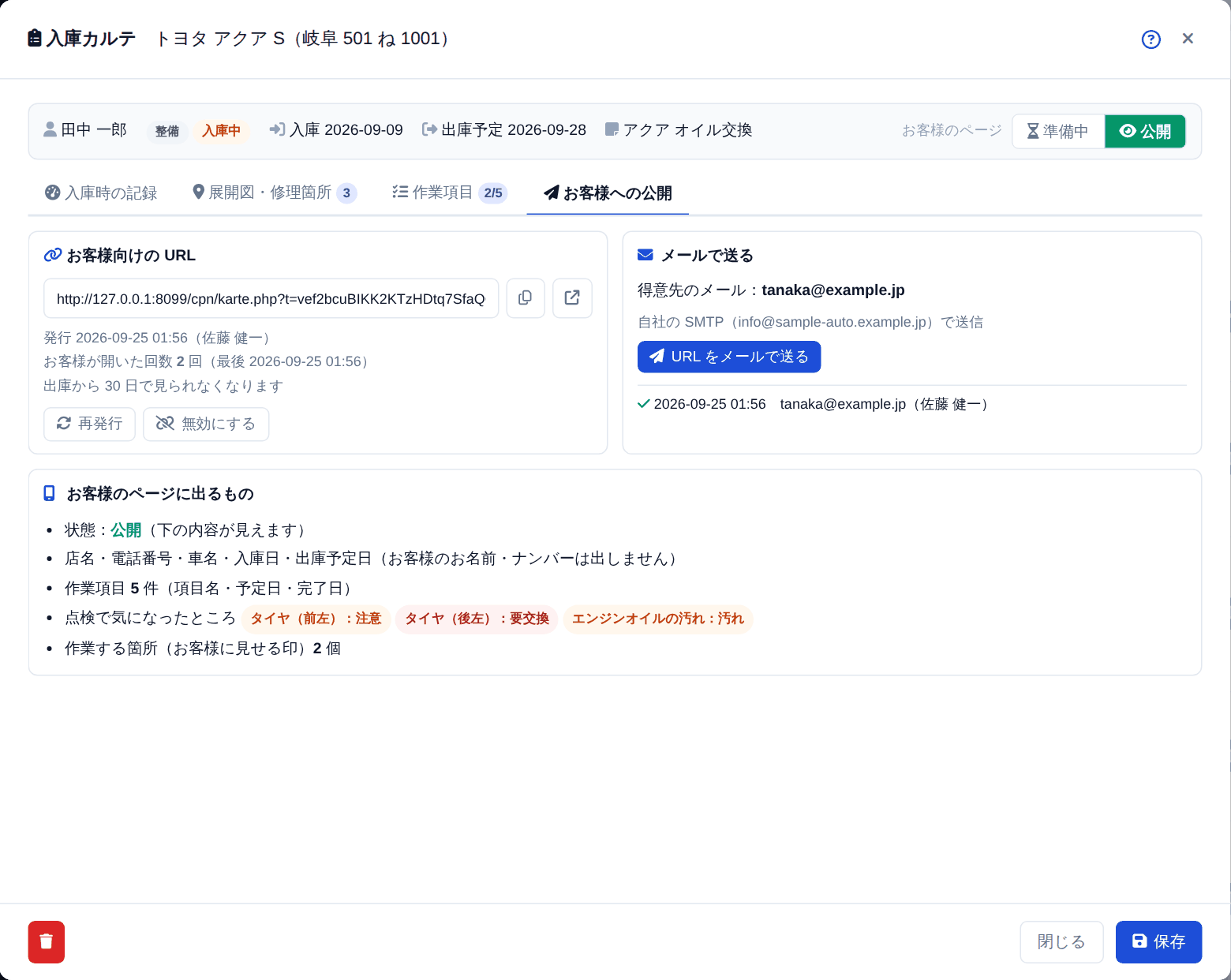The width and height of the screenshot is (1231, 980).
Task: Set customer page to 準備中
Action: pos(1058,131)
